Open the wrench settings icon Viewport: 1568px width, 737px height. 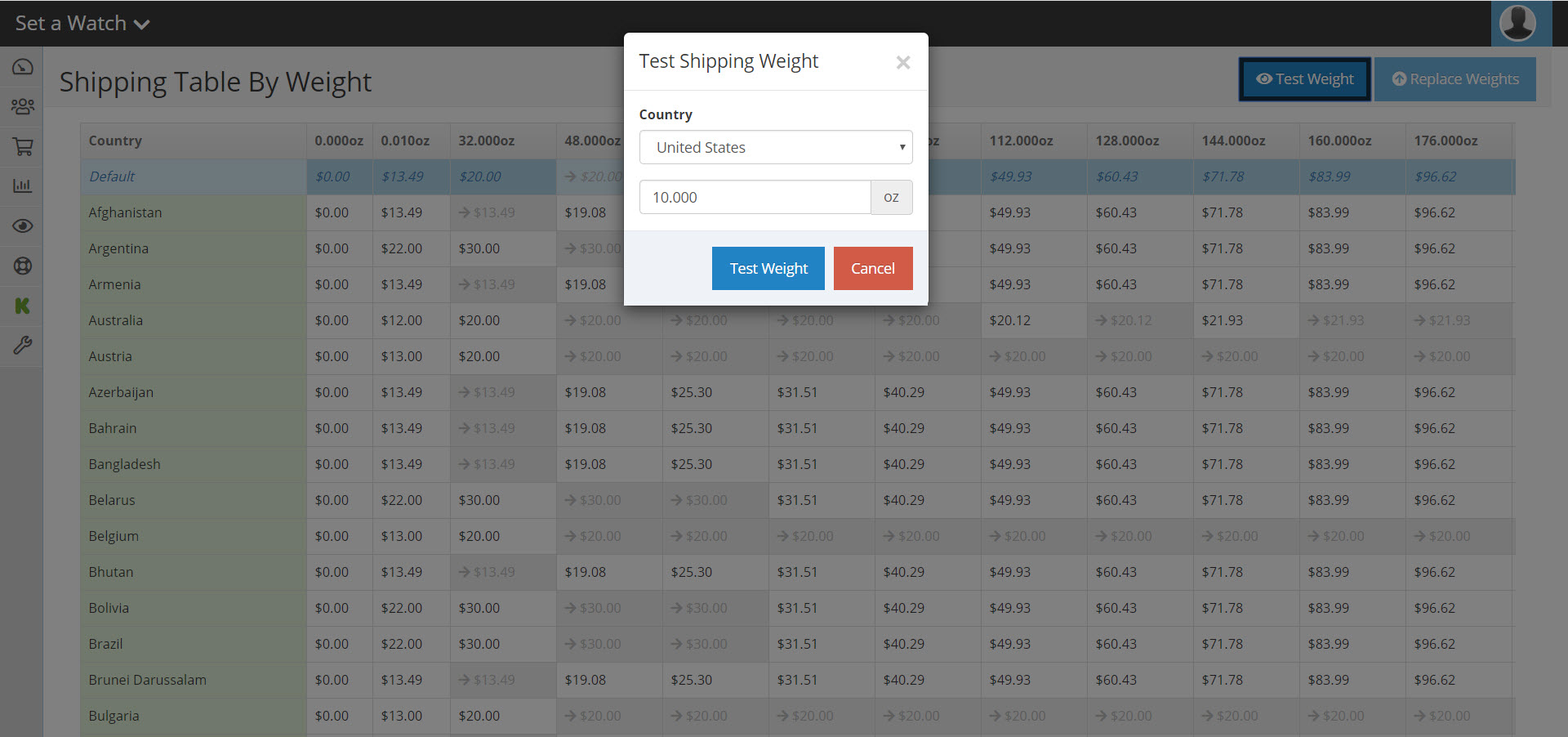(22, 346)
